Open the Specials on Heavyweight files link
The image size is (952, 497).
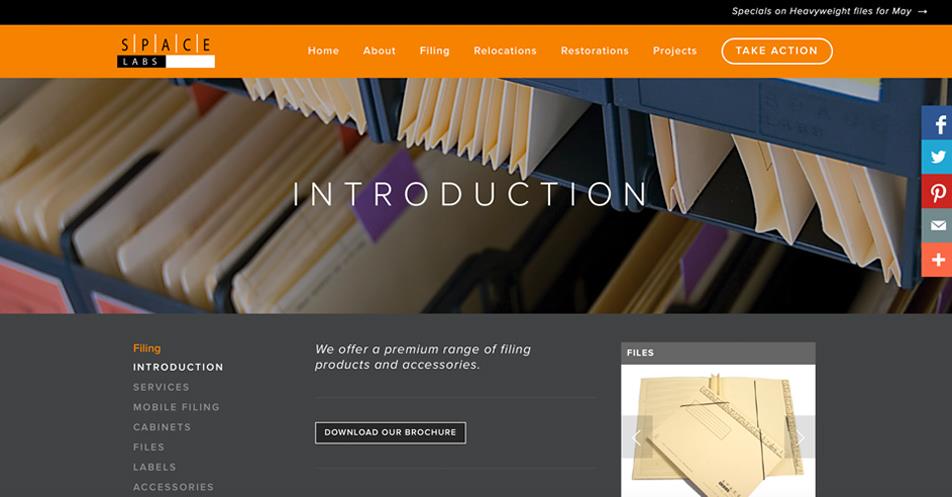[x=829, y=12]
